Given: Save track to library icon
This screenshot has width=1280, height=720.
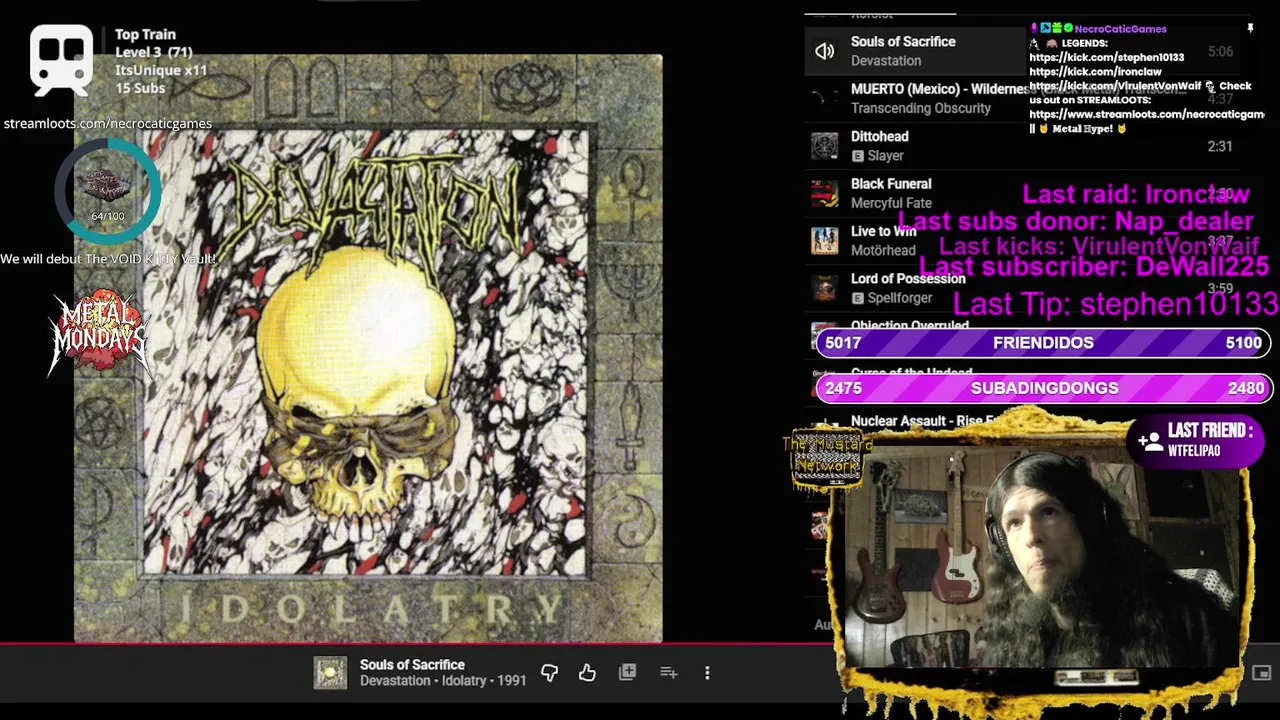Looking at the screenshot, I should click(627, 673).
